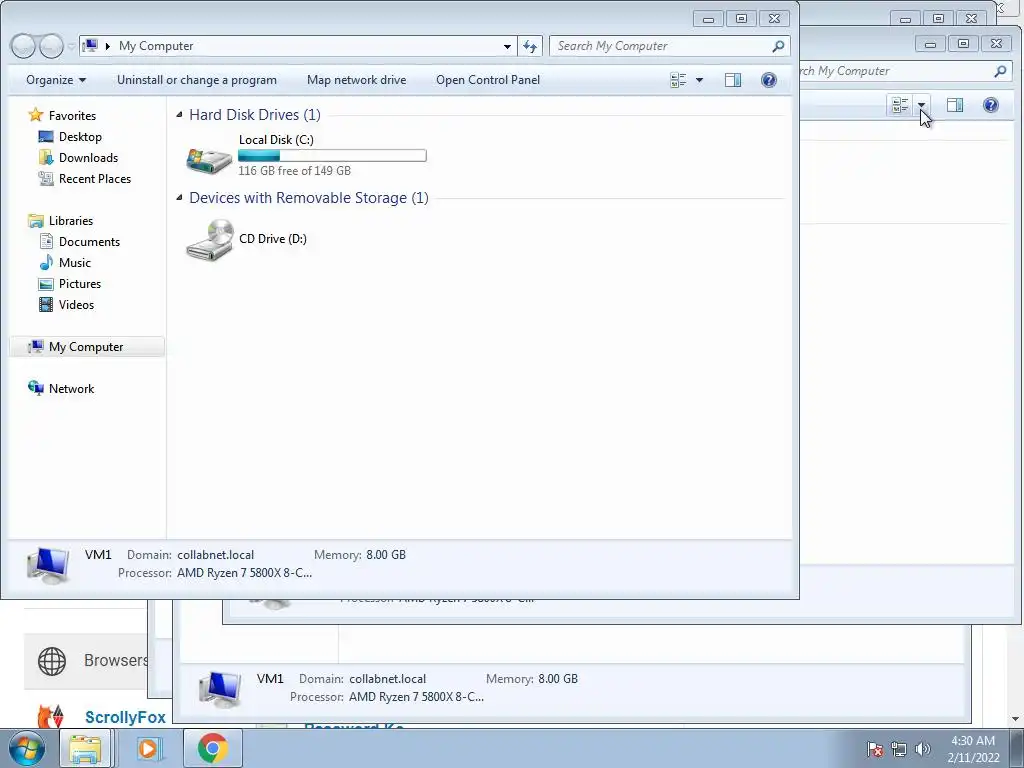The height and width of the screenshot is (768, 1024).
Task: Click the Action Center flag tray icon
Action: (x=874, y=749)
